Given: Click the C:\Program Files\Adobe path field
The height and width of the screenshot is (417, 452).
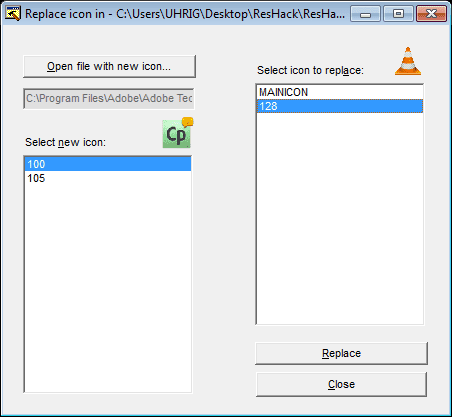Looking at the screenshot, I should point(109,98).
